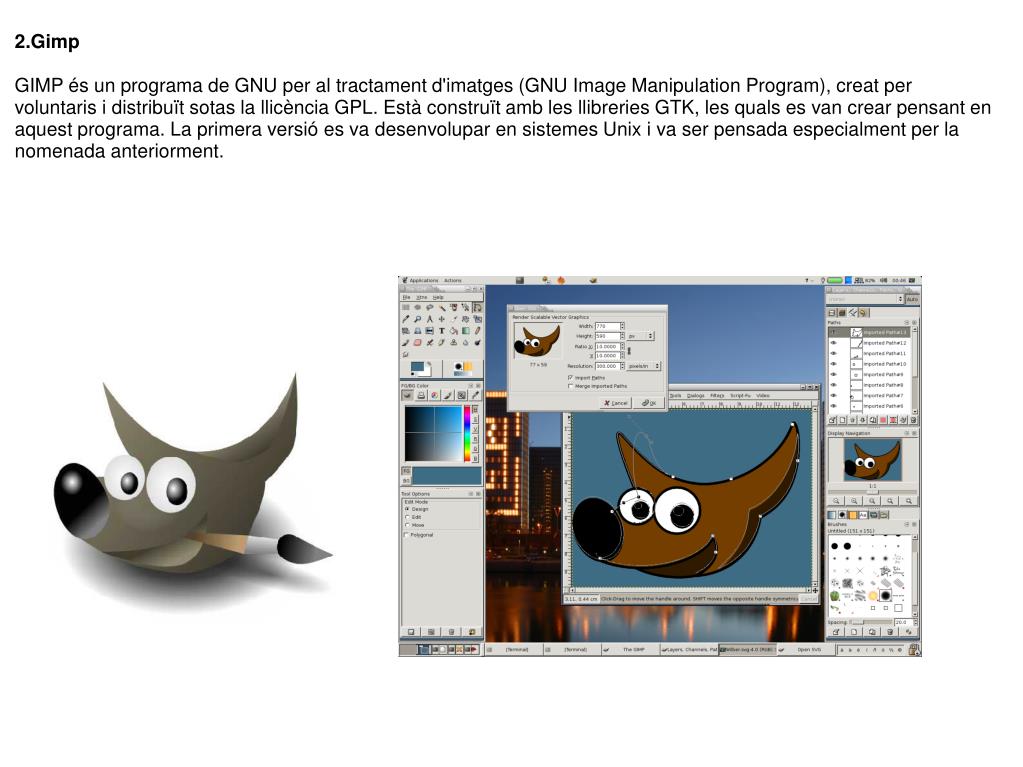
Task: Click the volume speaker icon in the top panel
Action: tap(883, 280)
